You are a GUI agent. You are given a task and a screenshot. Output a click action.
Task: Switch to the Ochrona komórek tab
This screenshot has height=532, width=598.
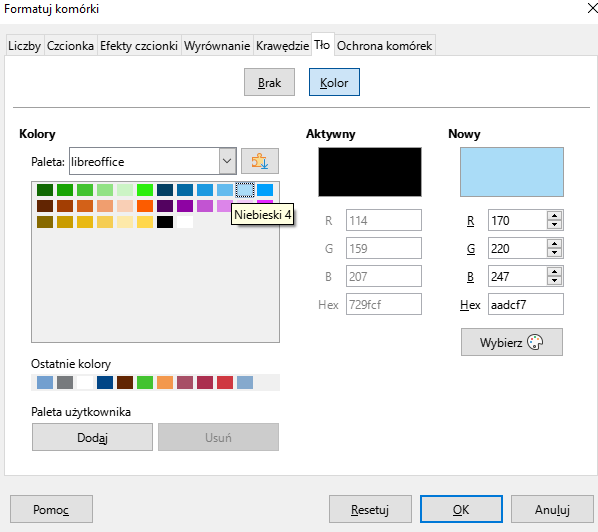(384, 45)
